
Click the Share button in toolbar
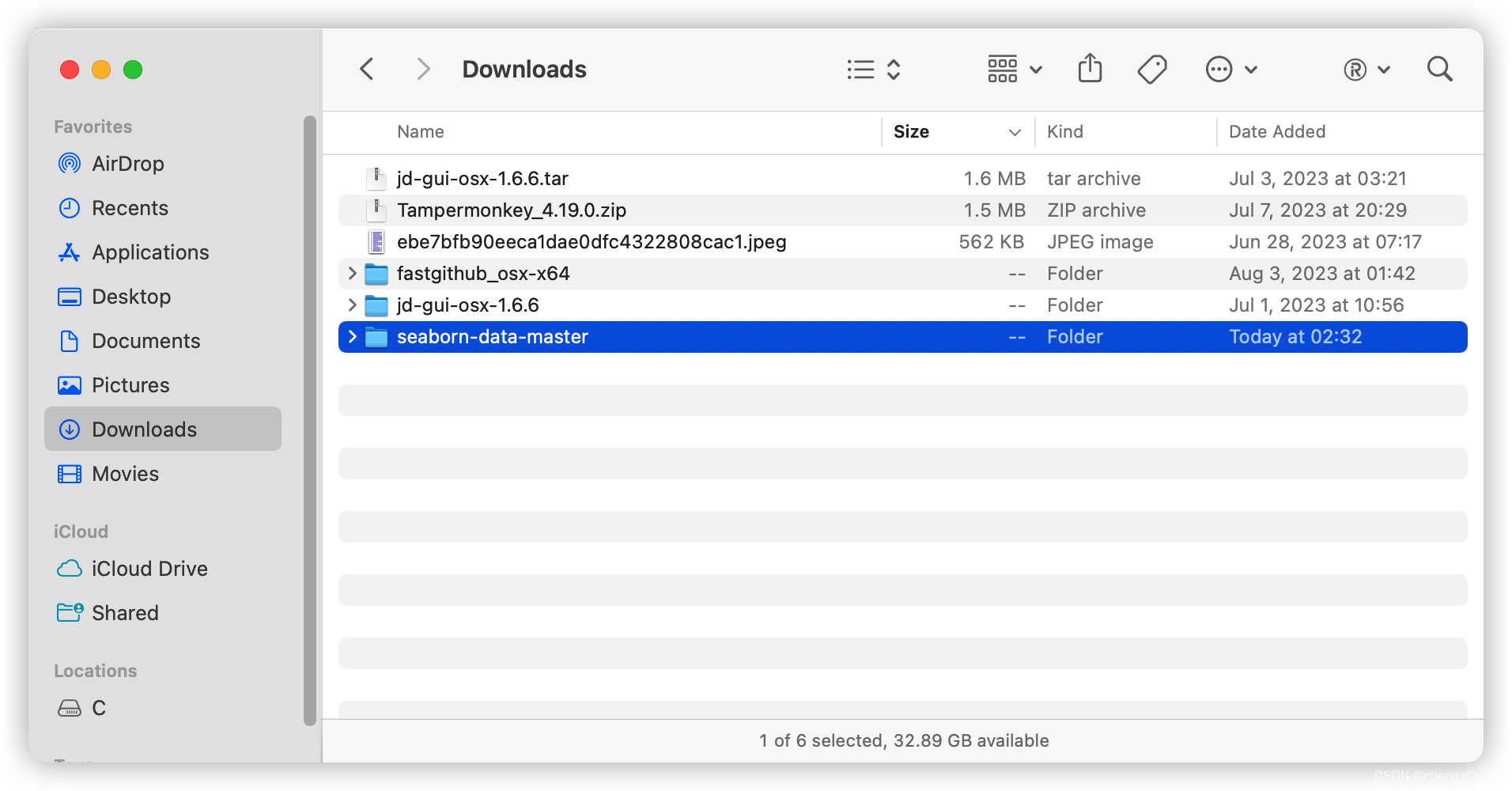pyautogui.click(x=1090, y=69)
